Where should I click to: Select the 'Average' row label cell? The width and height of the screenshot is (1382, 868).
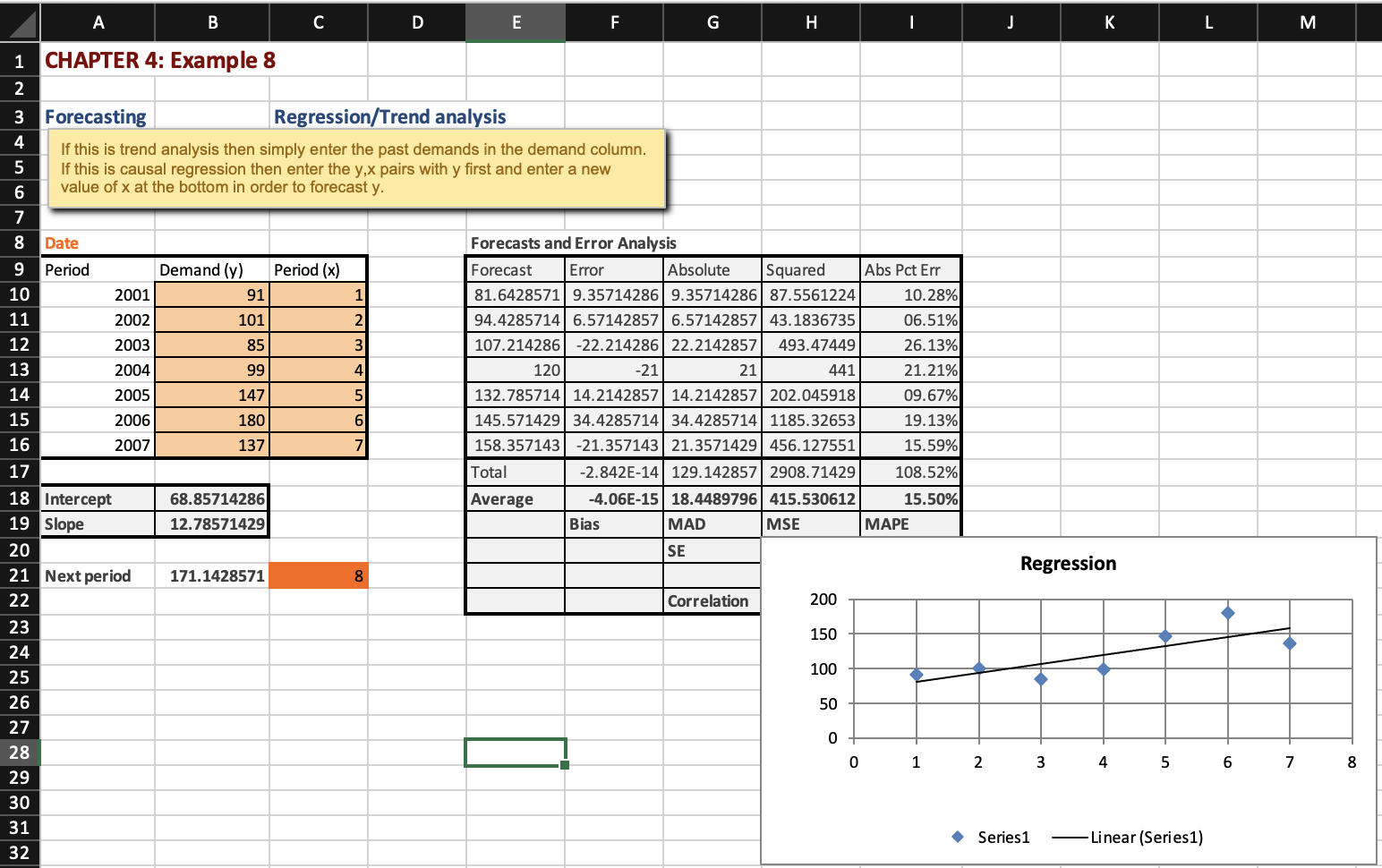click(x=516, y=498)
